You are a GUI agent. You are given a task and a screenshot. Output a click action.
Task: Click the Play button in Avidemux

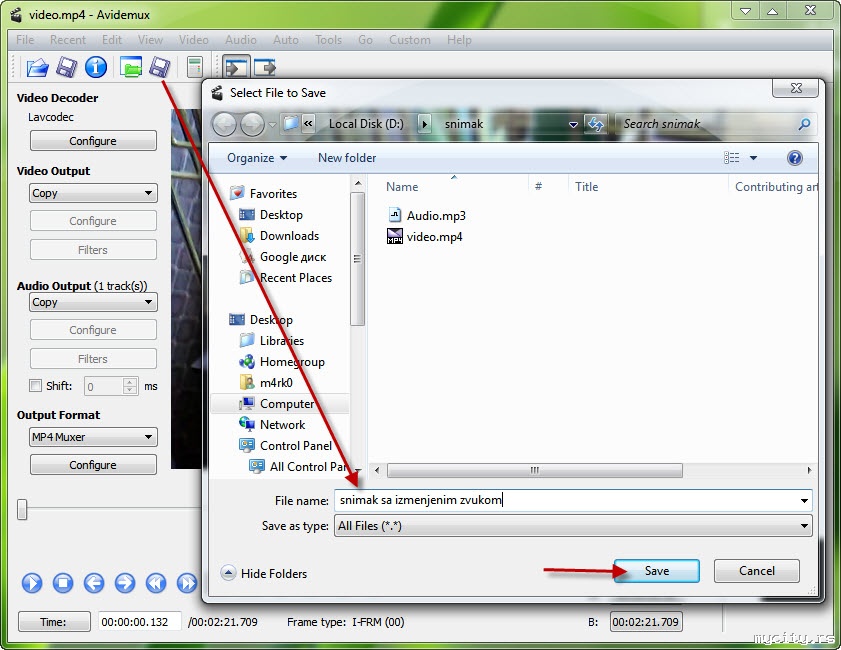point(32,582)
